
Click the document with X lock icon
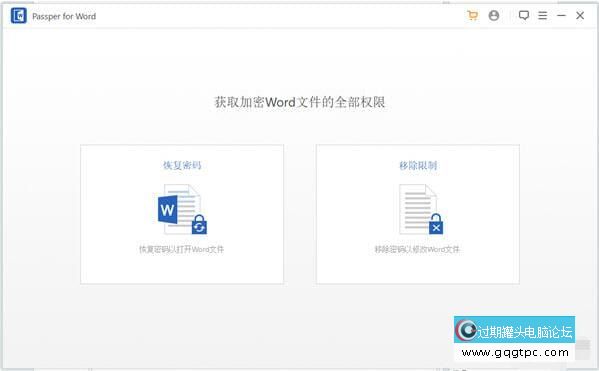tap(421, 209)
